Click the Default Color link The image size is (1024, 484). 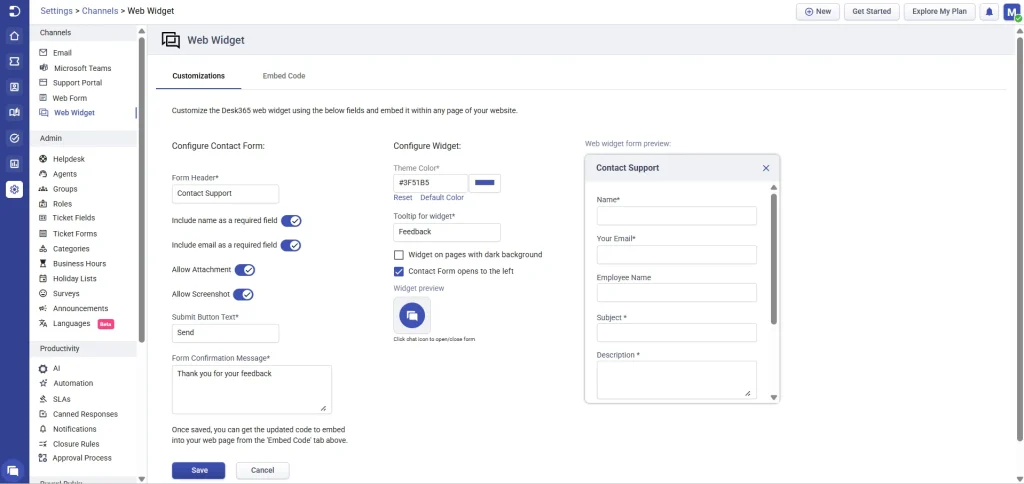pos(441,198)
